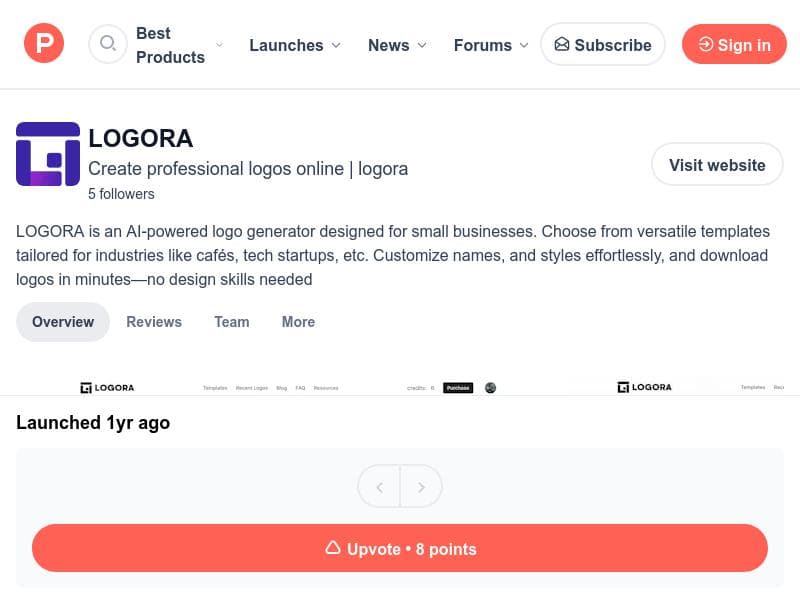Expand the Launches chevron
The image size is (800, 600).
point(336,45)
